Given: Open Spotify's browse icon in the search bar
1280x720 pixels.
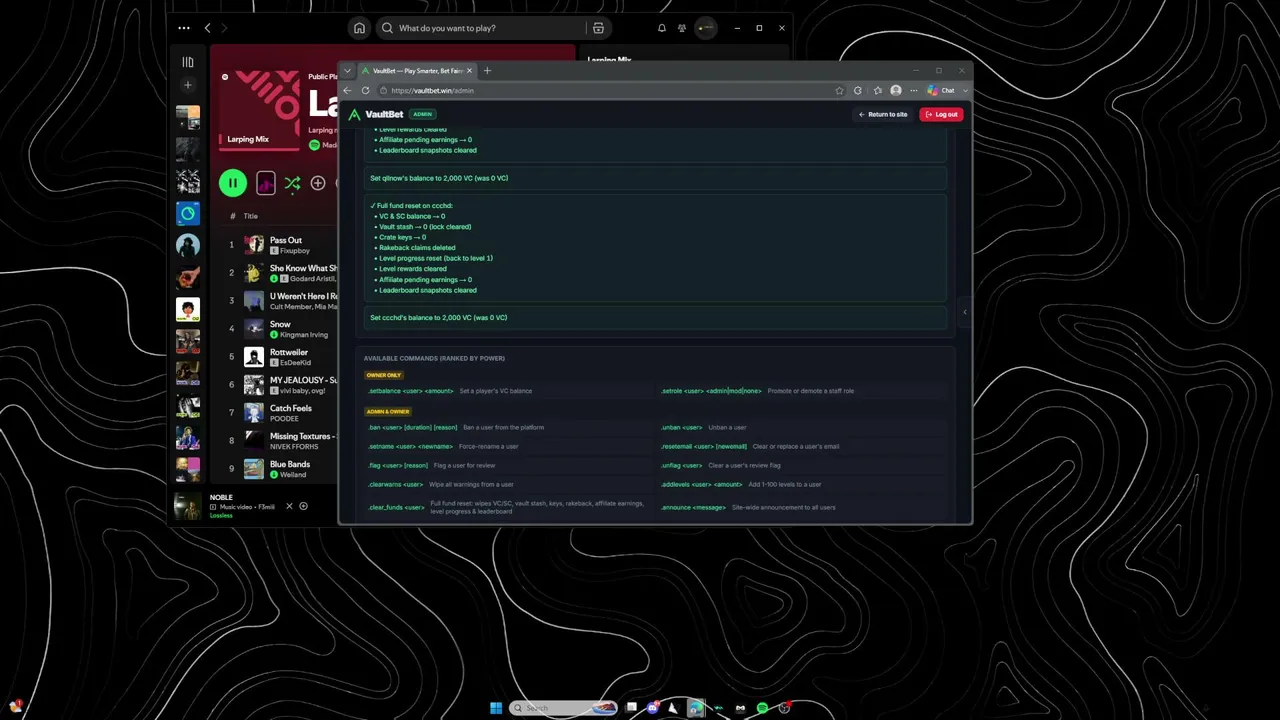Looking at the screenshot, I should point(598,28).
